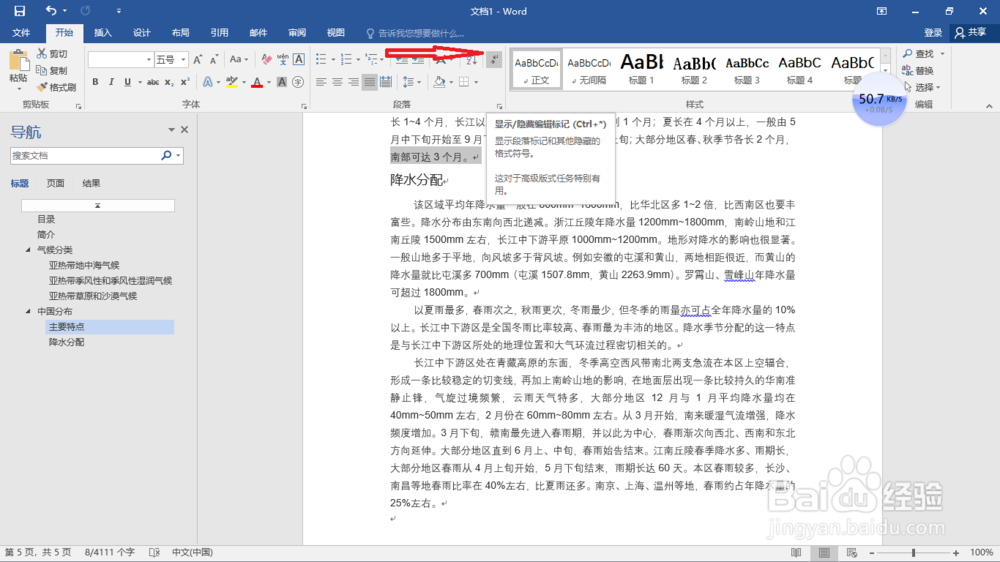Switch to the web layout view icon in the status bar

pyautogui.click(x=852, y=552)
